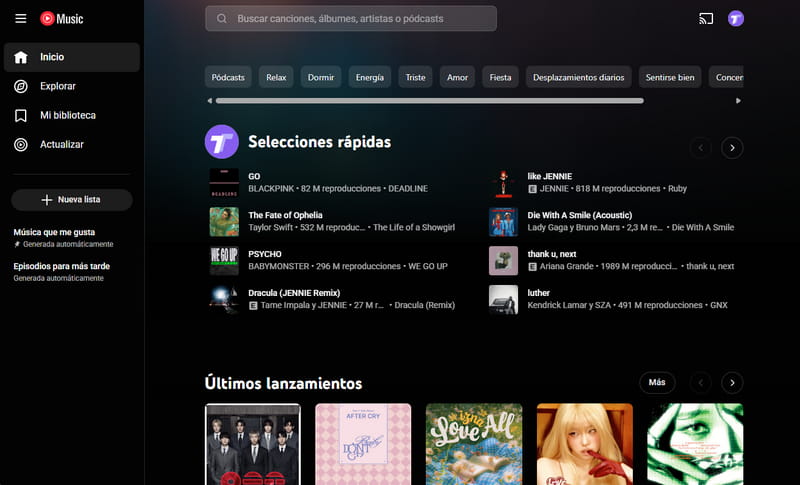Click the Inicio home icon
Screen dimensions: 800x485
pos(20,57)
